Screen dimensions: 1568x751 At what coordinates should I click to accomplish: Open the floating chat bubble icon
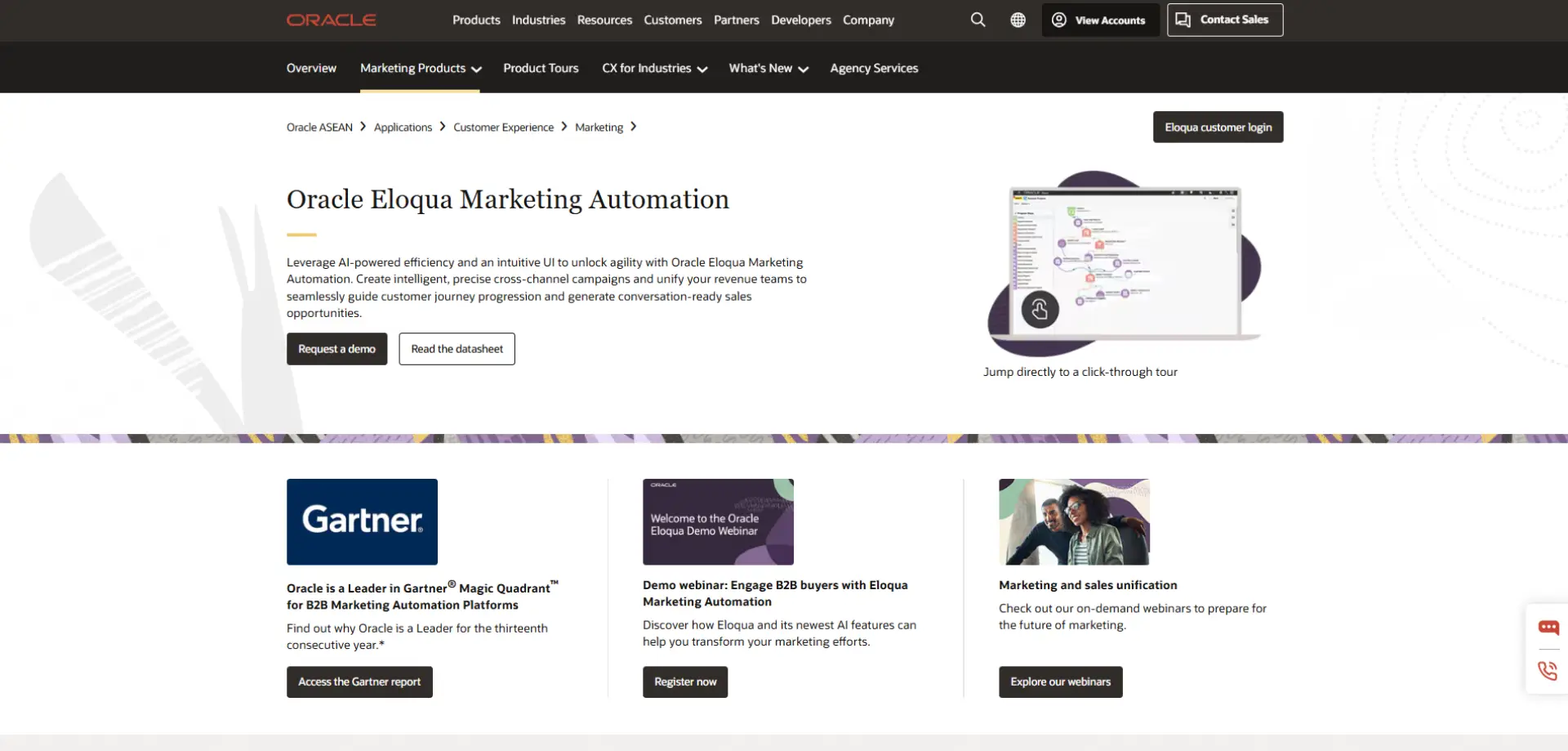click(1548, 628)
